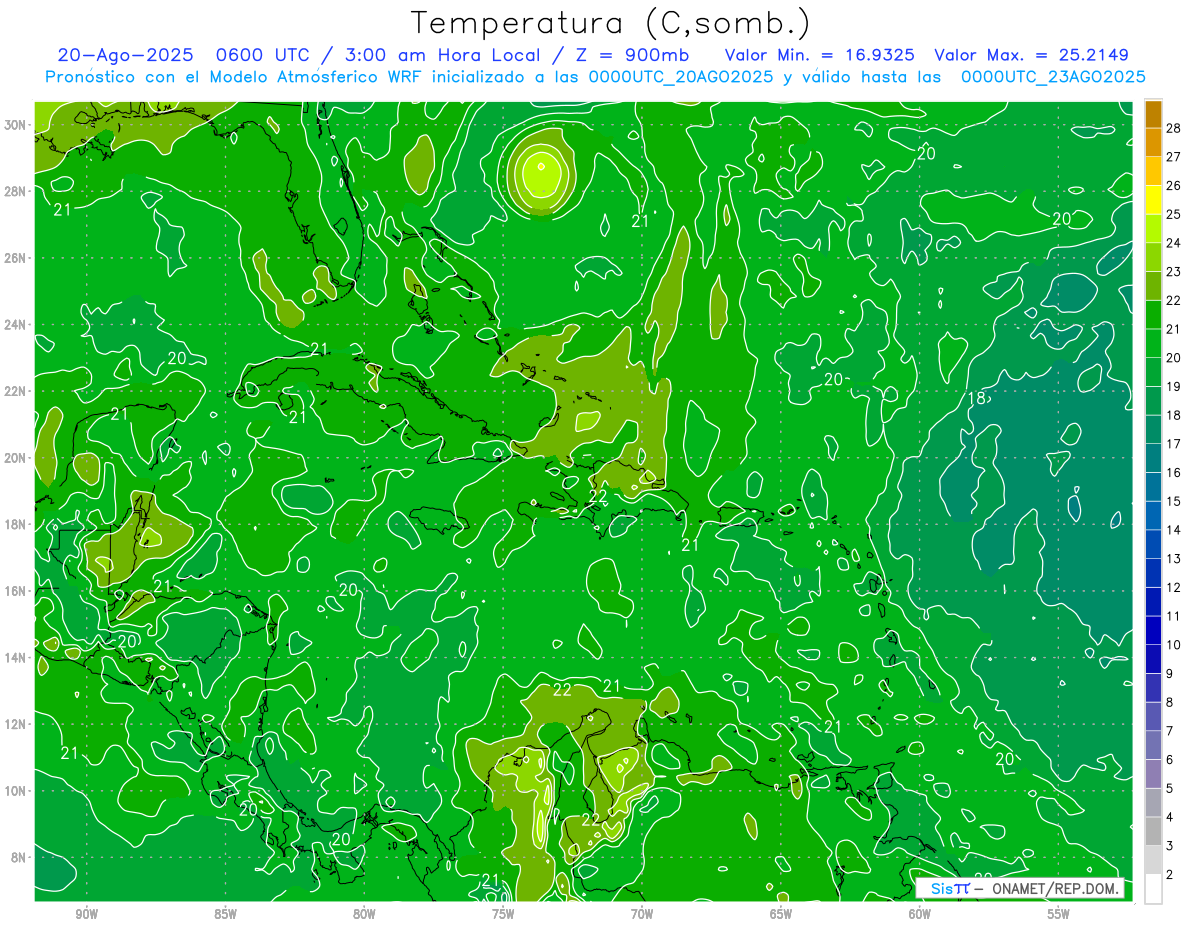The width and height of the screenshot is (1200, 927).
Task: Click the 14N latitude axis label
Action: (15, 658)
